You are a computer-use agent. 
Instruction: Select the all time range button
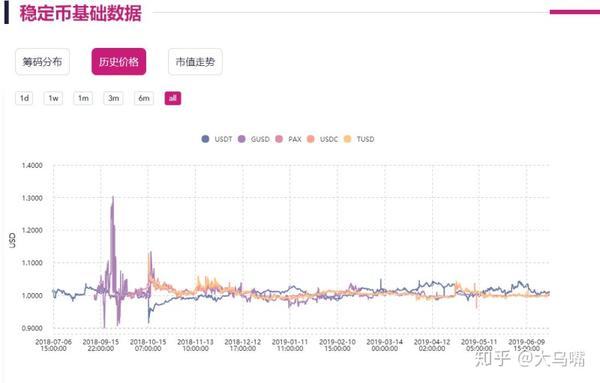click(x=173, y=98)
